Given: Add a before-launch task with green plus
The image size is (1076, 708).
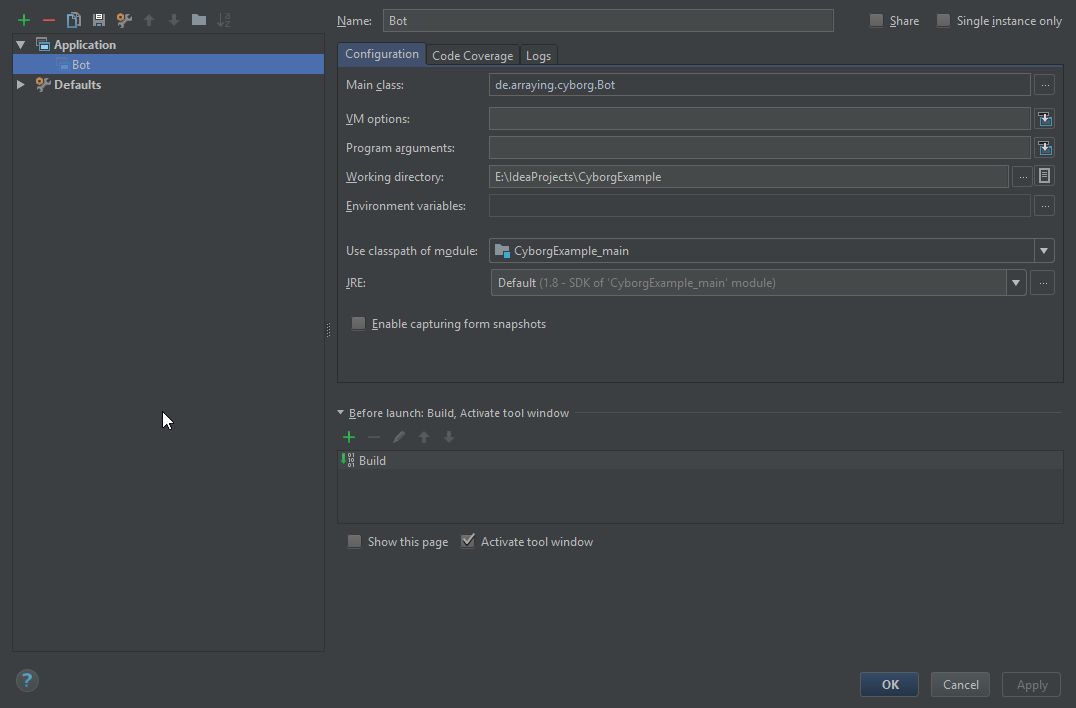Looking at the screenshot, I should (349, 437).
